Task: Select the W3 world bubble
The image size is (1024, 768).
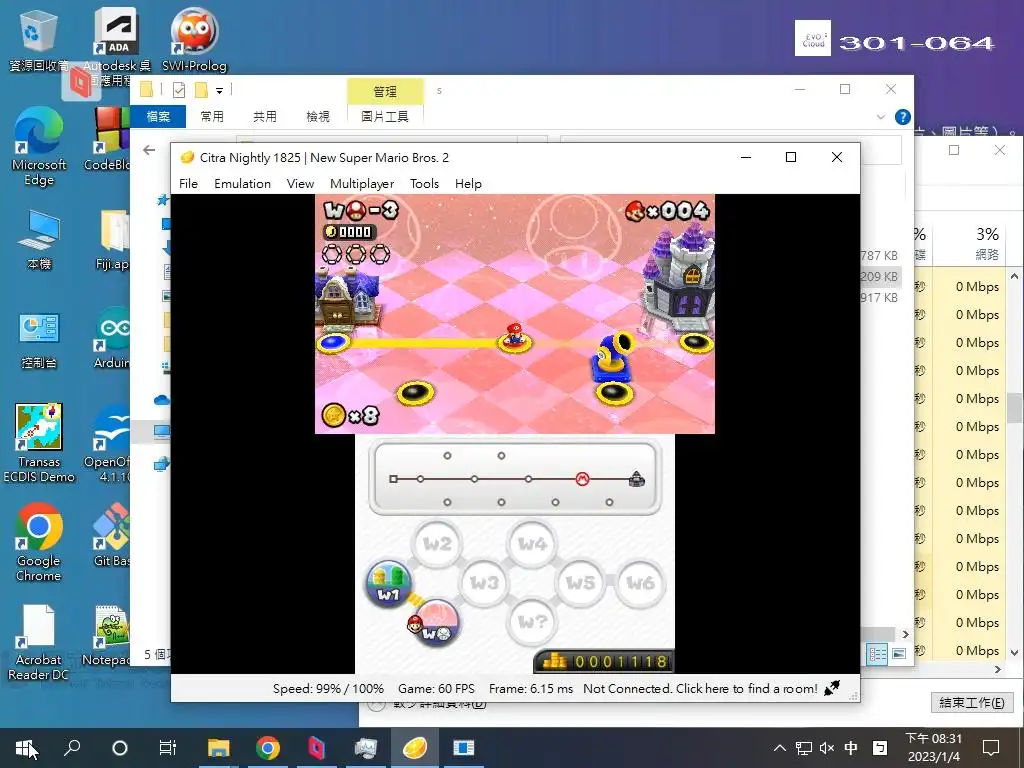Action: [x=484, y=583]
